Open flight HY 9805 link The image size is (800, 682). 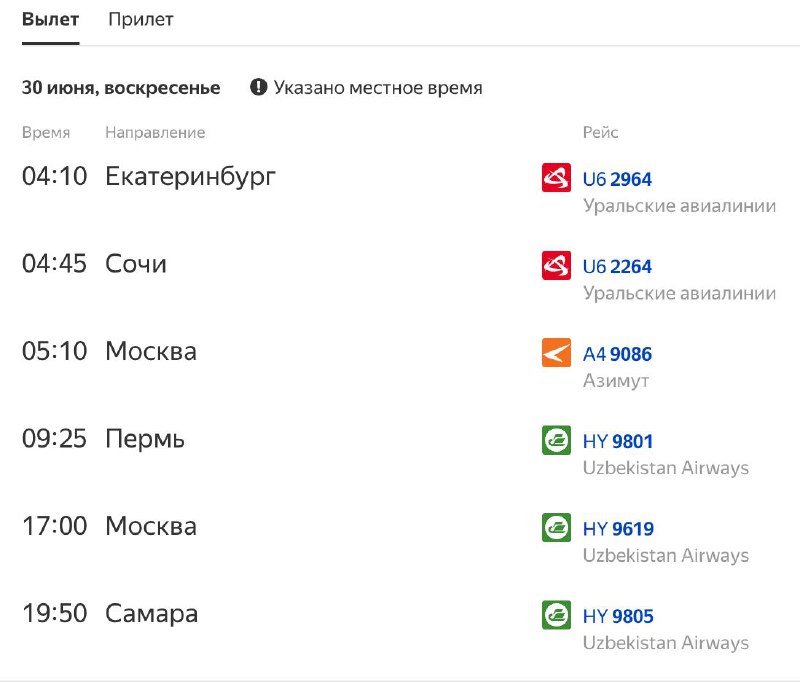(x=618, y=616)
